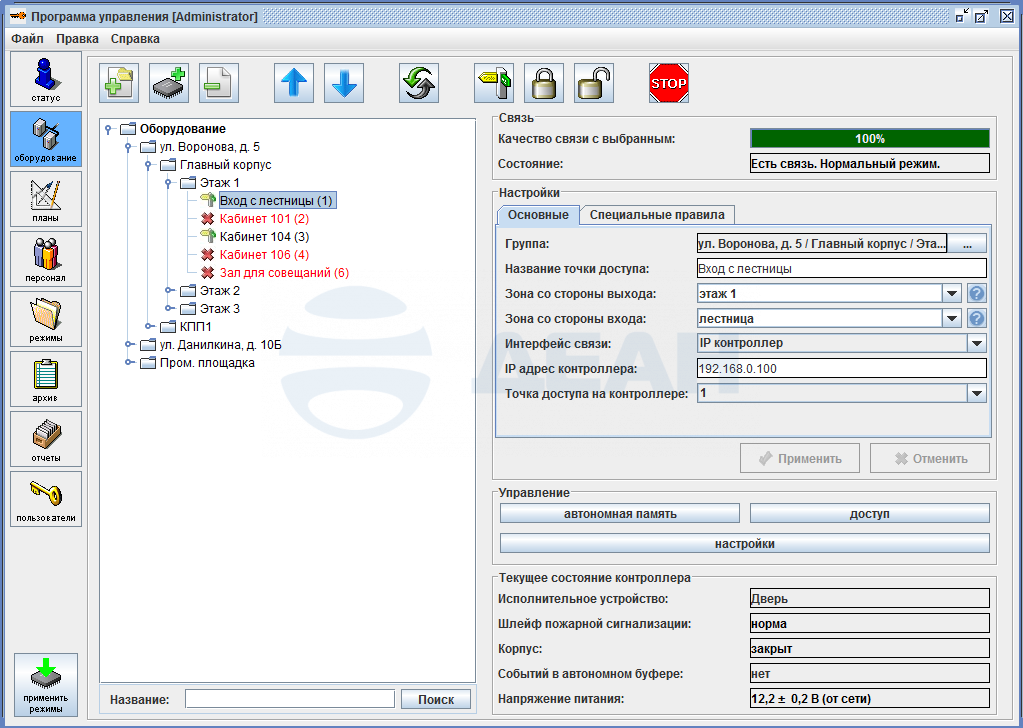Click the connection quality 100% bar
1023x728 pixels.
[x=869, y=139]
